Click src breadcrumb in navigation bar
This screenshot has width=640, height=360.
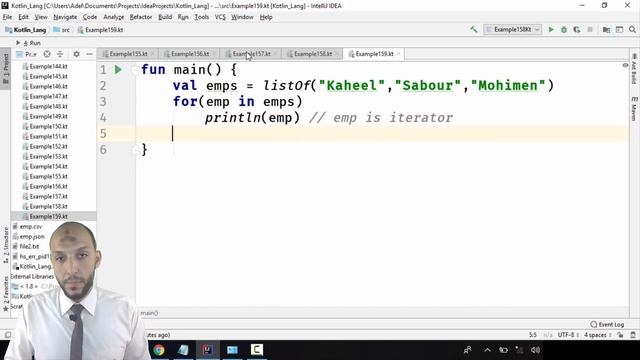62,30
